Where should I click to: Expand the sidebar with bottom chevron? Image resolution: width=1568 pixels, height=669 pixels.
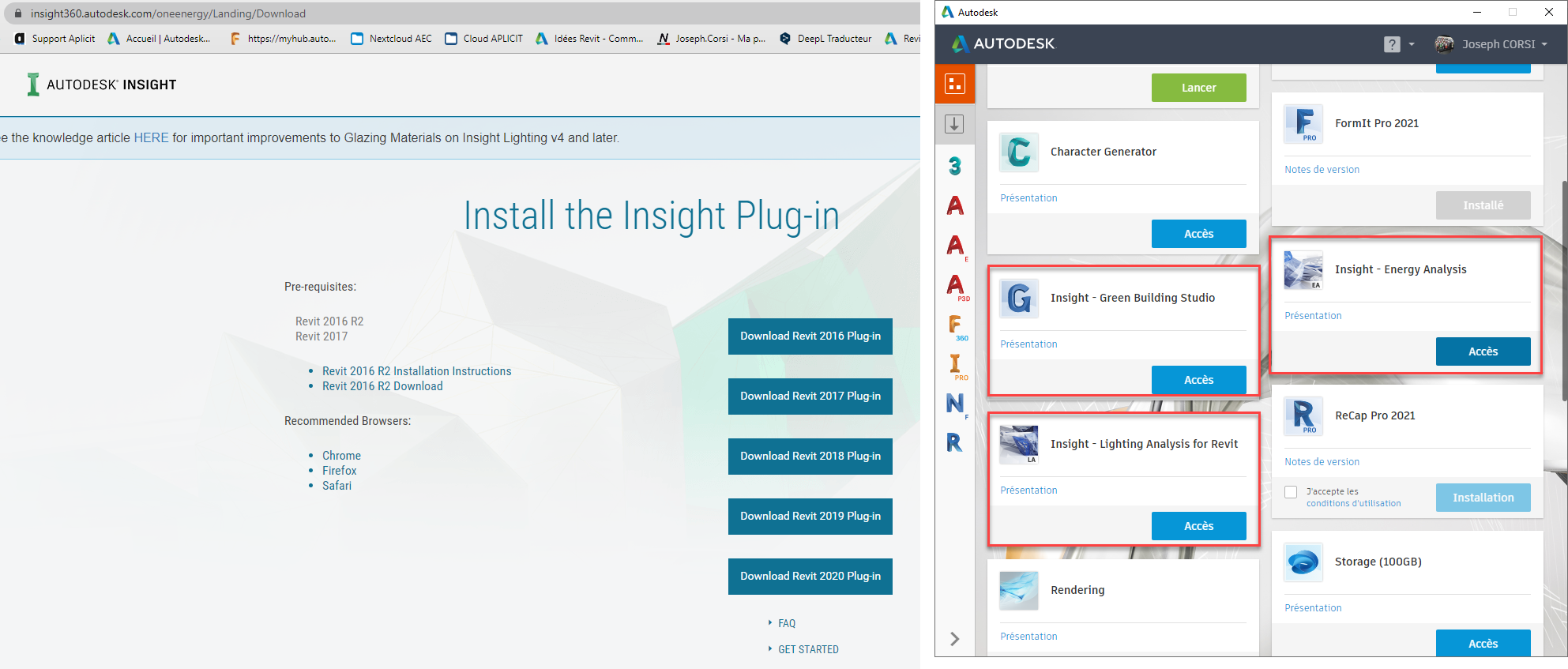point(954,638)
